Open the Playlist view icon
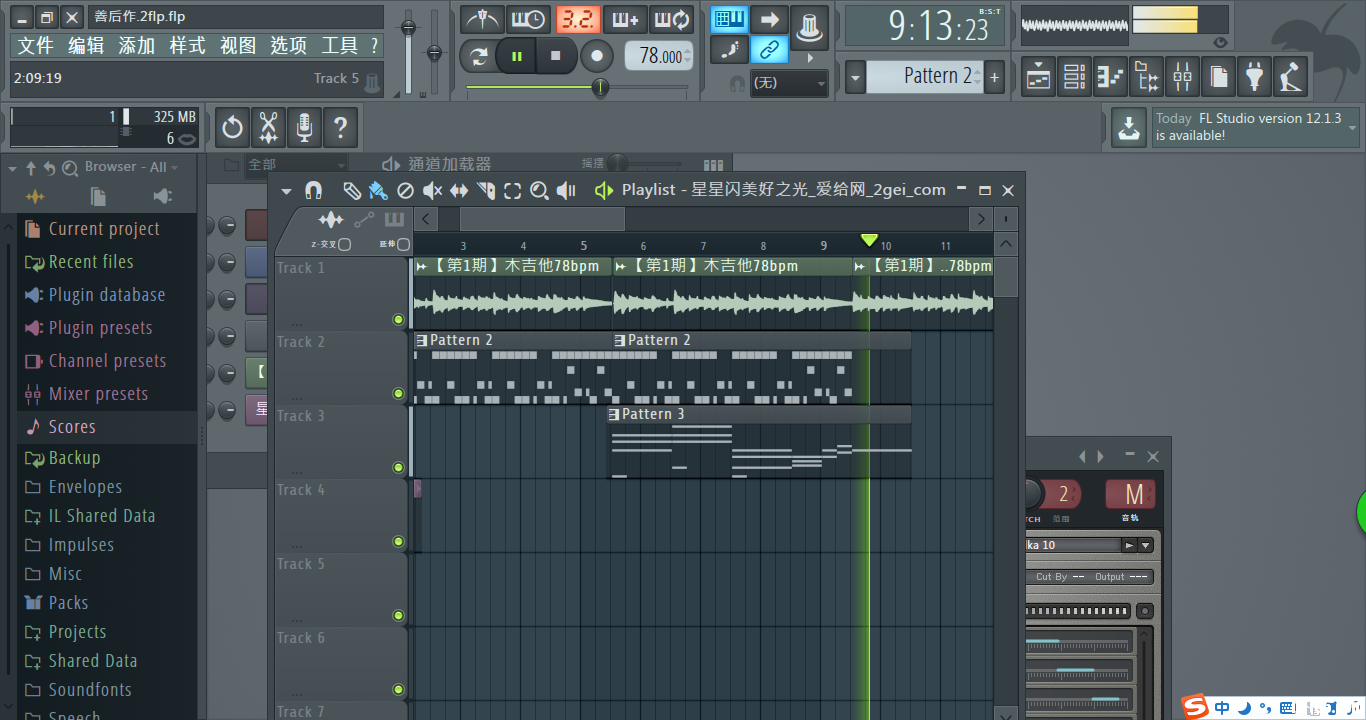This screenshot has height=720, width=1366. click(x=1039, y=76)
